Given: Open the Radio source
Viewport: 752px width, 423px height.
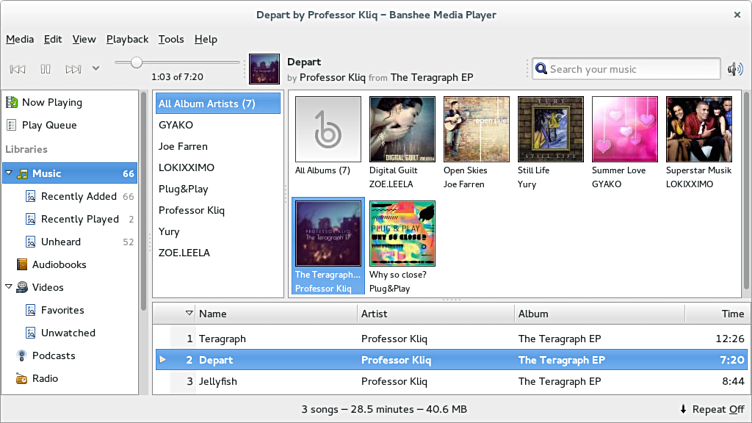Looking at the screenshot, I should pos(44,379).
